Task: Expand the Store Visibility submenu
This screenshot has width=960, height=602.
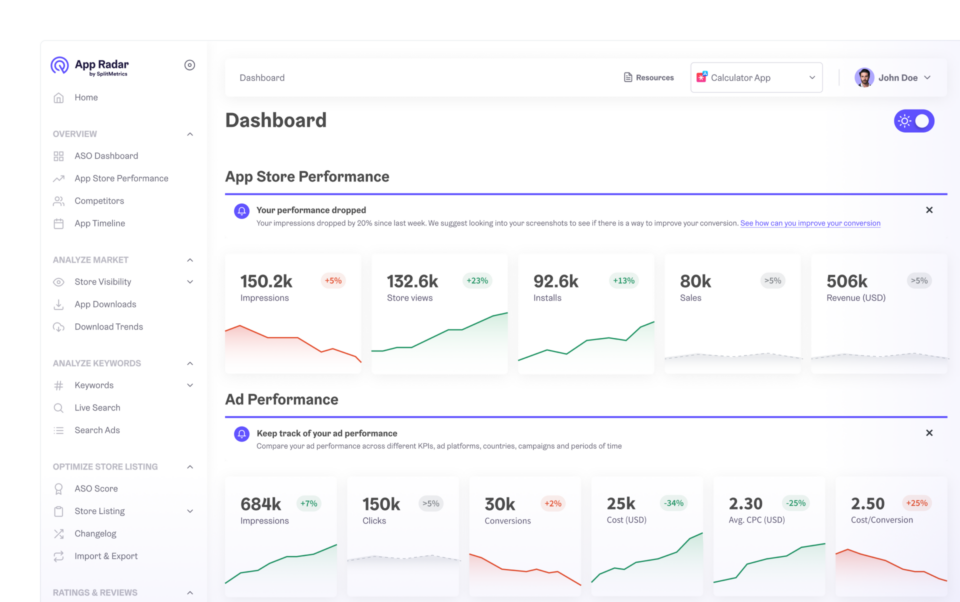Action: (x=190, y=281)
